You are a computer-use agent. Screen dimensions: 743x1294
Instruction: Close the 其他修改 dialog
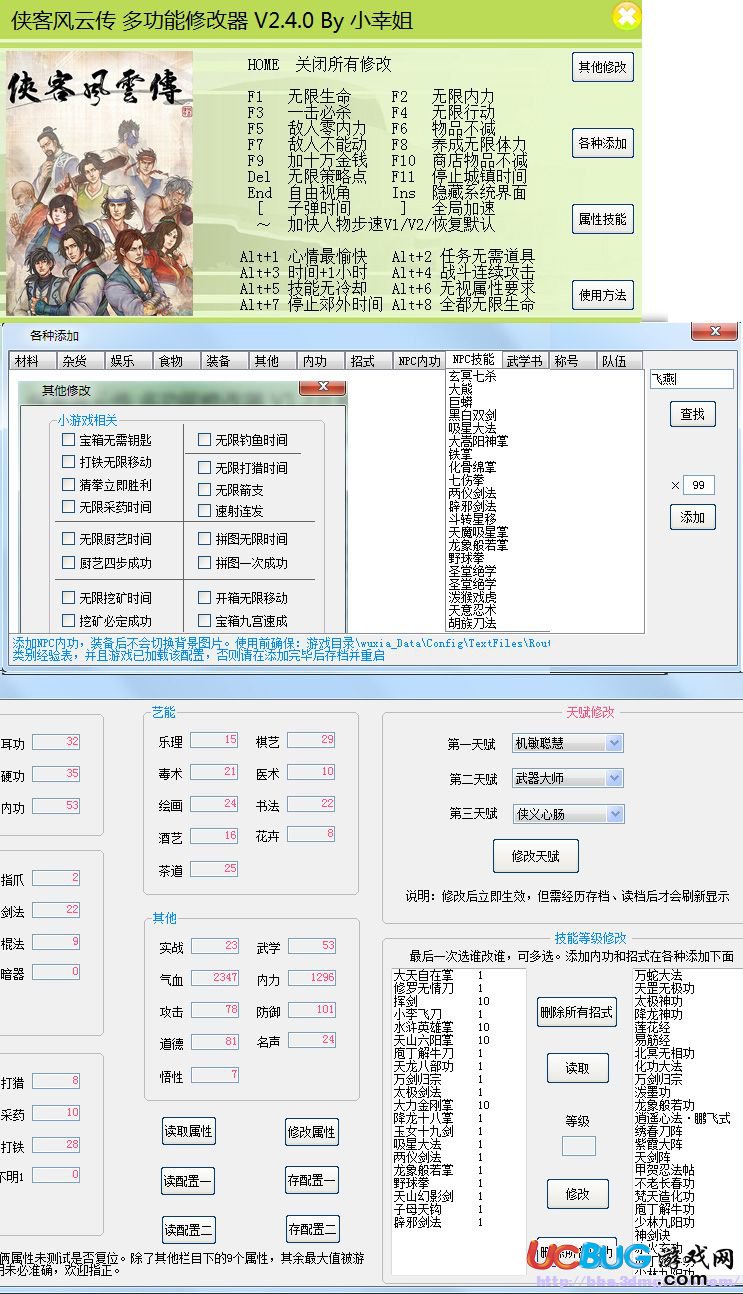323,386
